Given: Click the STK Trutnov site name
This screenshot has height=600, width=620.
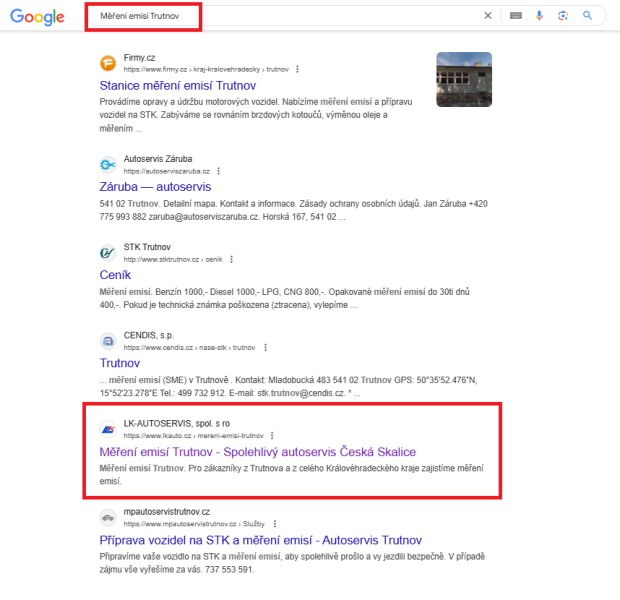Looking at the screenshot, I should (x=147, y=247).
